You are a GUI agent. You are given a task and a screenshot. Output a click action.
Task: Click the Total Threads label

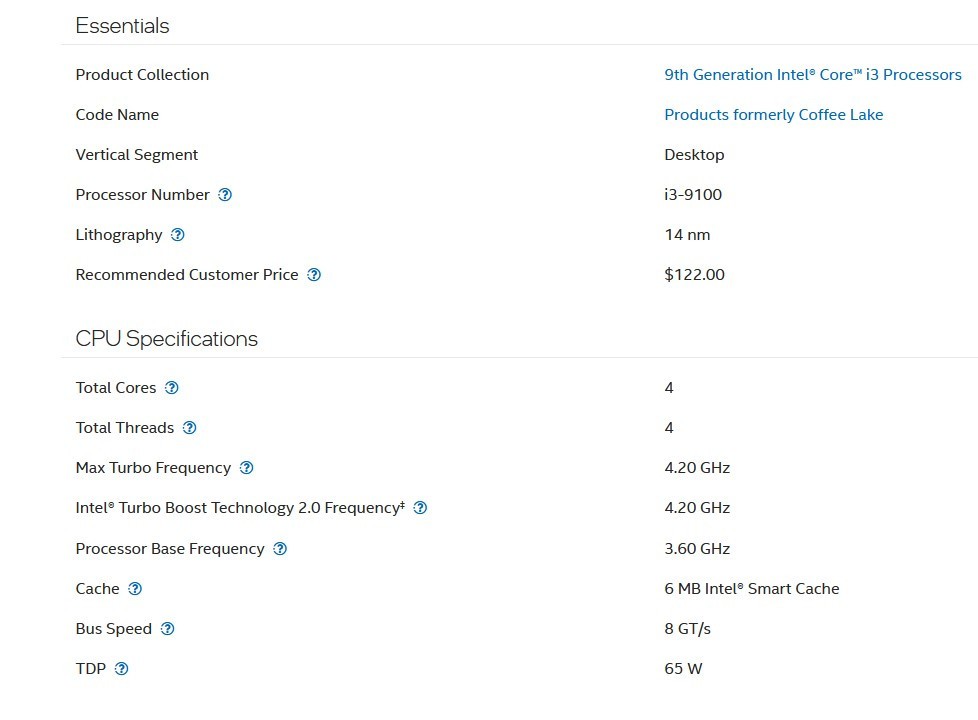coord(125,427)
